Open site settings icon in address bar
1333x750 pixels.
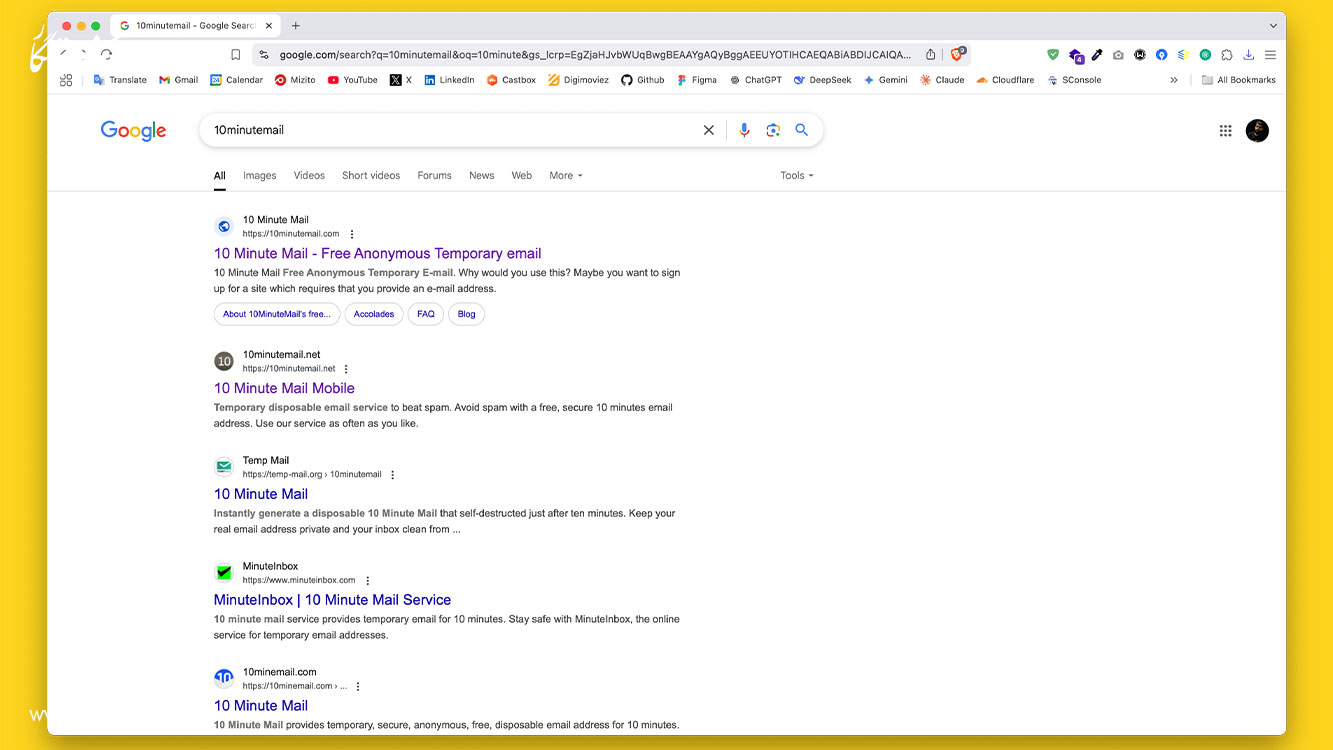[264, 55]
